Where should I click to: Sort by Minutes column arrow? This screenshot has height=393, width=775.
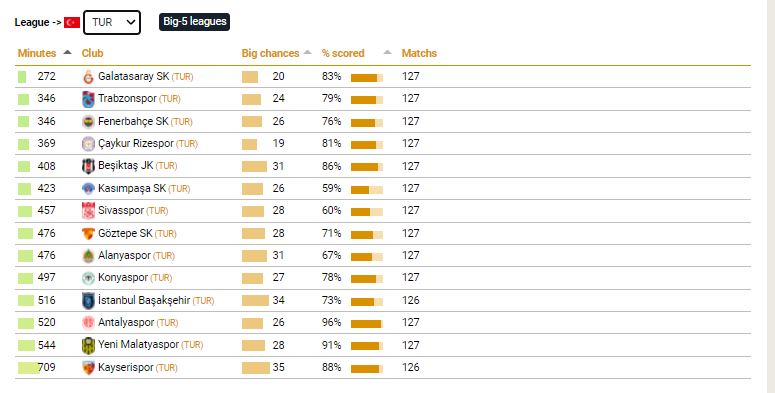[x=68, y=52]
